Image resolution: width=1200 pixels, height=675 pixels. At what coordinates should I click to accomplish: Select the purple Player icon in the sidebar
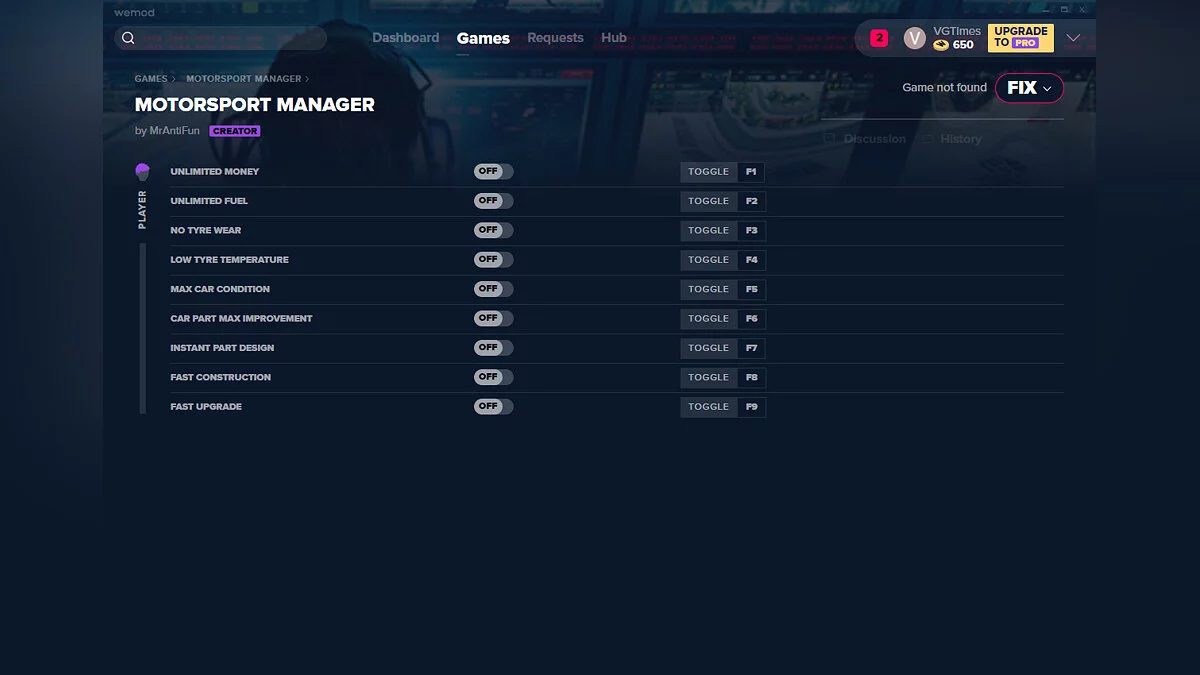tap(142, 170)
